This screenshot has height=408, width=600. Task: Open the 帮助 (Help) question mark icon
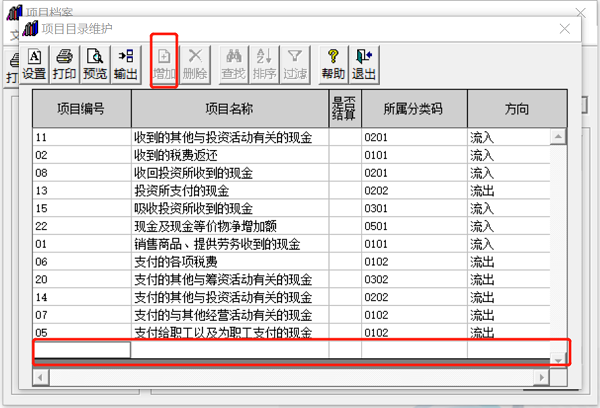tap(333, 64)
